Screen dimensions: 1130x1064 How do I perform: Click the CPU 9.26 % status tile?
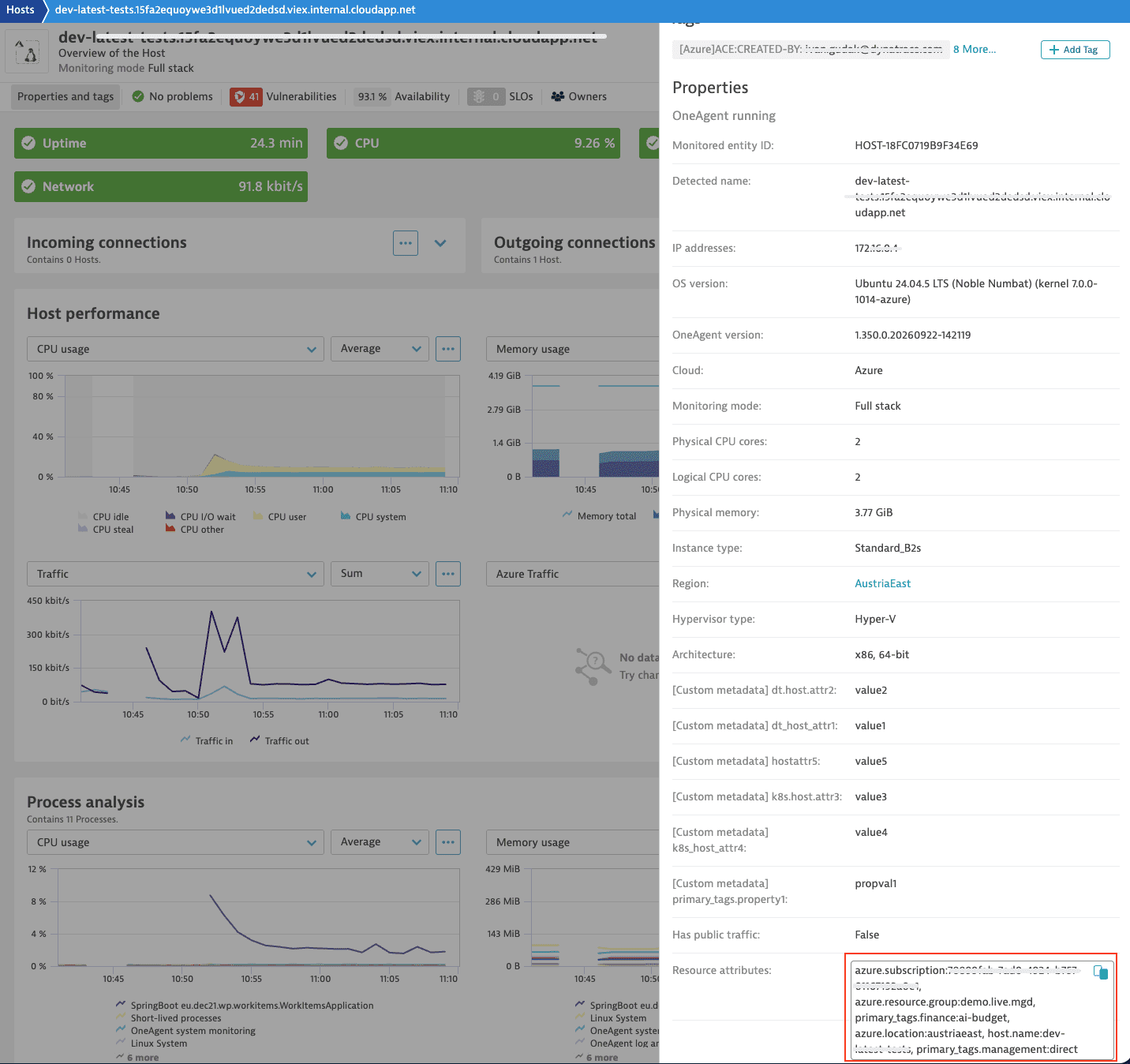tap(473, 143)
